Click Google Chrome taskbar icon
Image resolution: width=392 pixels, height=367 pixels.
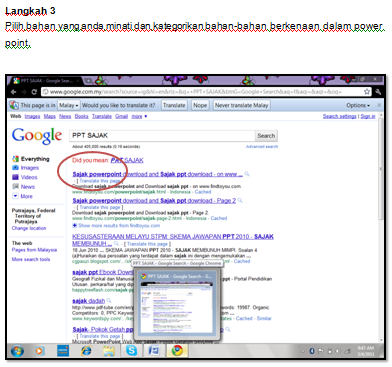177,351
